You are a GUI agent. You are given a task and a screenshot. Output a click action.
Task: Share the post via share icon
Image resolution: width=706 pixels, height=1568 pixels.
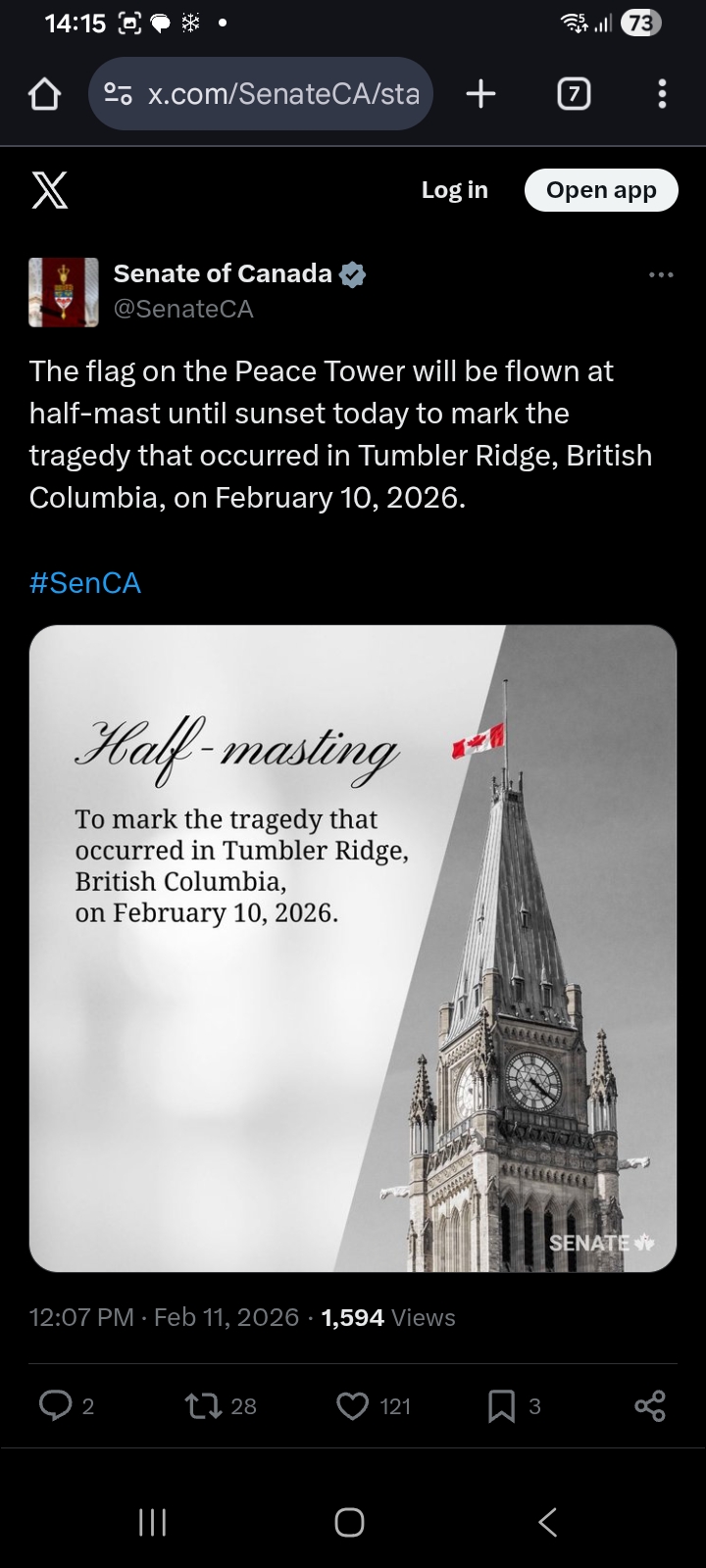[x=649, y=1406]
